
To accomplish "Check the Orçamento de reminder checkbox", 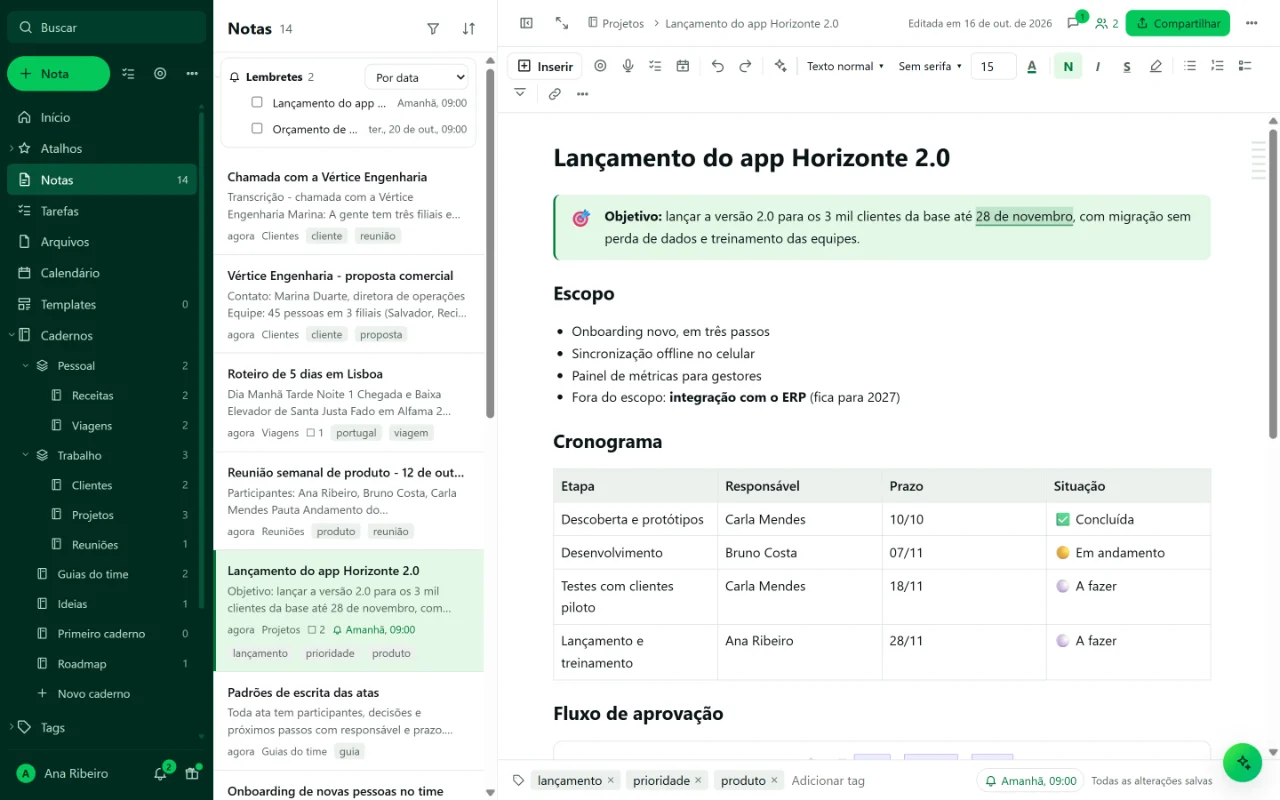I will [x=257, y=128].
